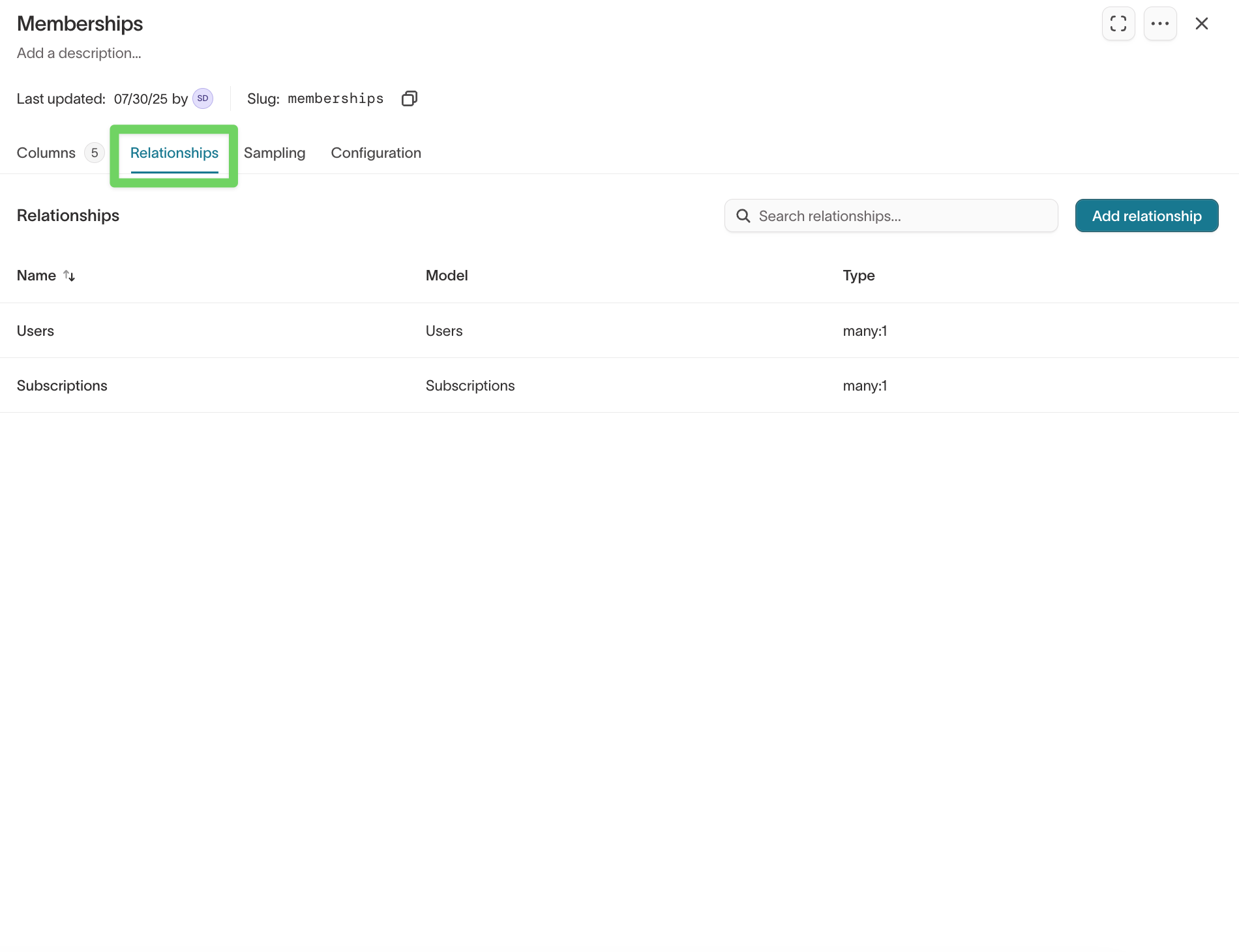Viewport: 1239px width, 952px height.
Task: Copy the memberships slug
Action: [410, 98]
